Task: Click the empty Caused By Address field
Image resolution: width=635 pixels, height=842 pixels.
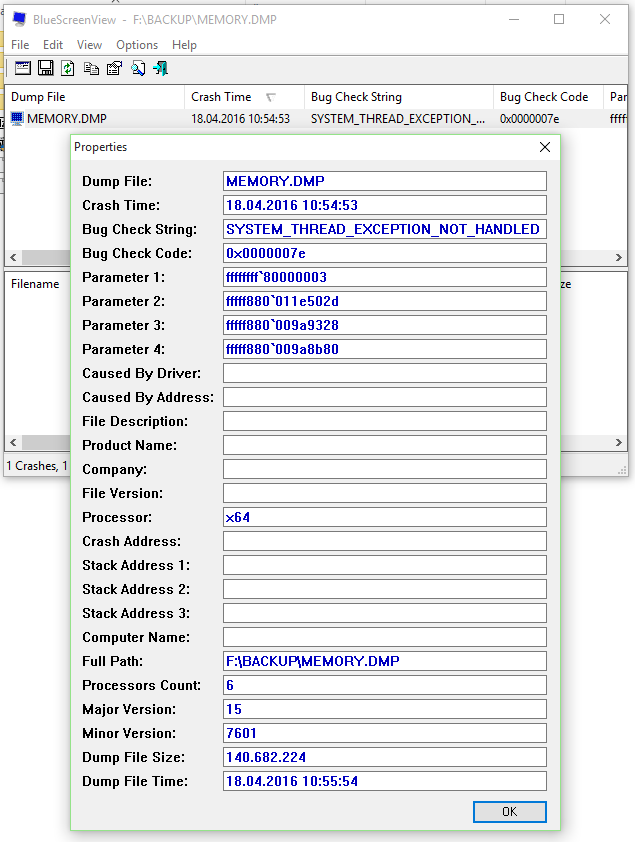Action: [x=385, y=397]
